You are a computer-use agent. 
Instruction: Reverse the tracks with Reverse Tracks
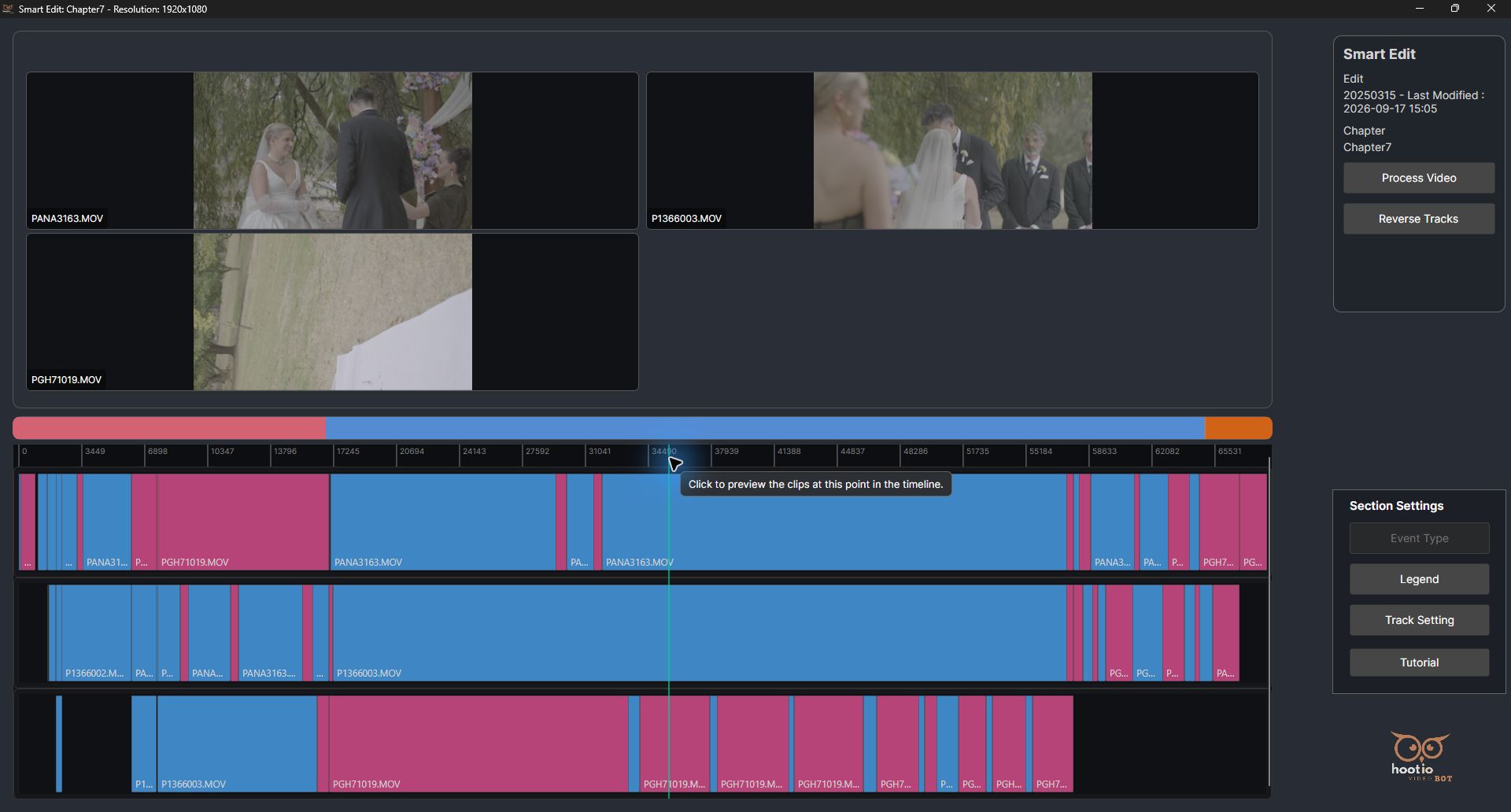[x=1418, y=219]
